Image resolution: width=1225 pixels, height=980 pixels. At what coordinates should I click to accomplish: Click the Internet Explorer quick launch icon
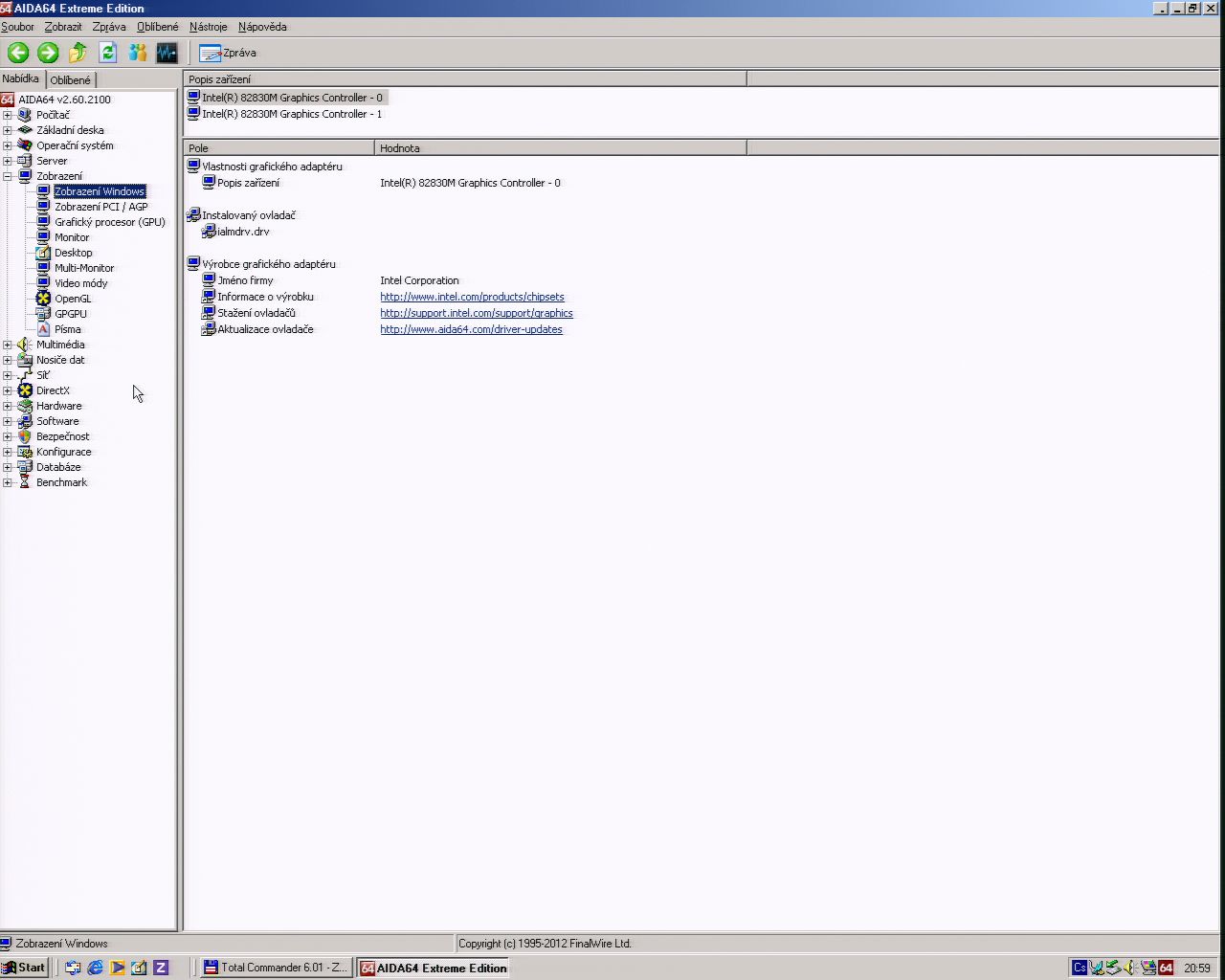pos(95,968)
